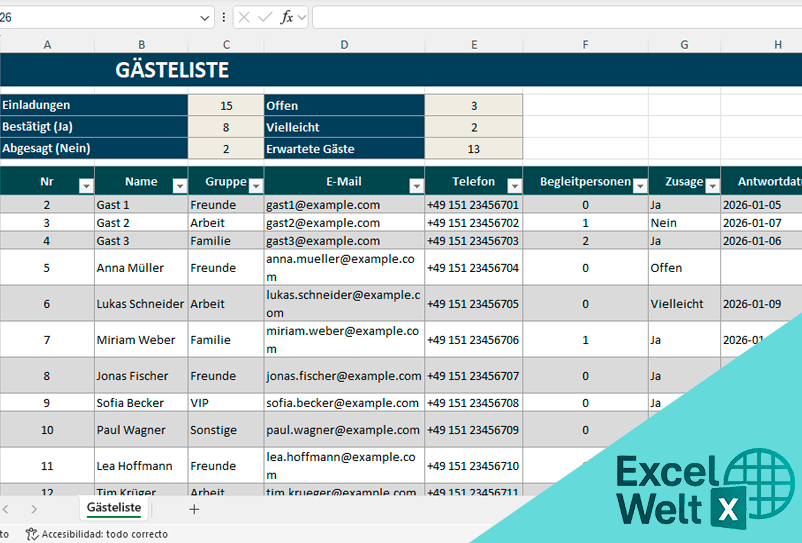Click the GÄSTELISTE title cell
This screenshot has width=802, height=543.
point(172,70)
